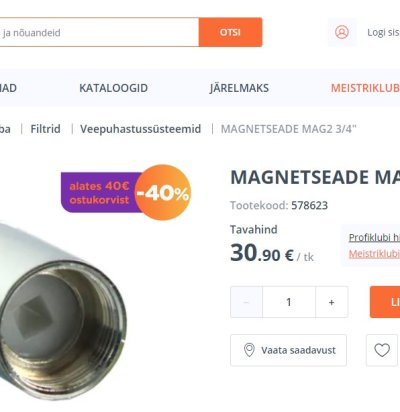Open the KATALOOGID menu item

coord(113,88)
